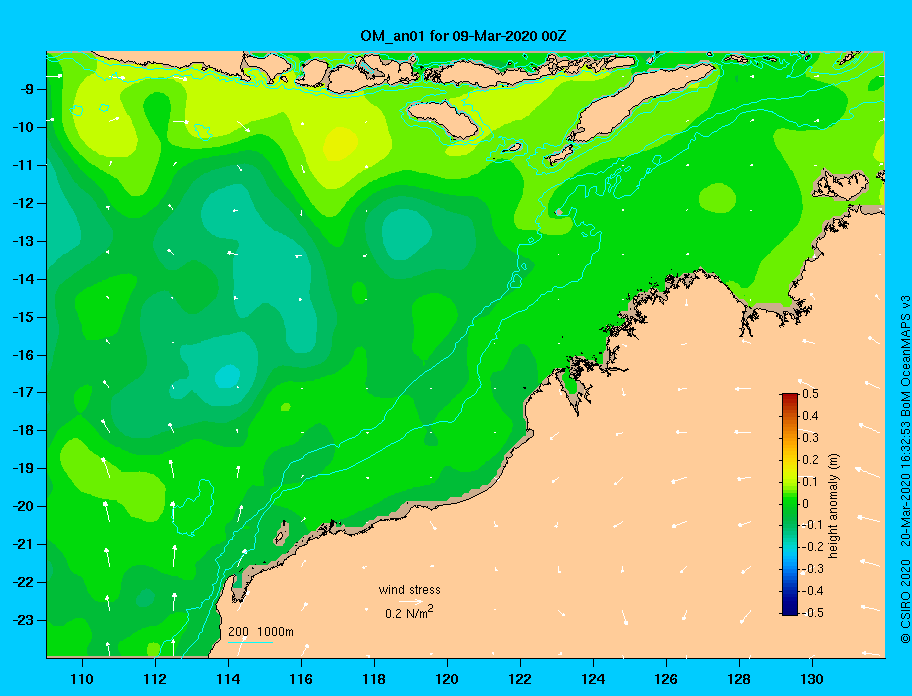Click the map title 'OM_an01 for 09-Mar-2020 00Z'

point(463,36)
